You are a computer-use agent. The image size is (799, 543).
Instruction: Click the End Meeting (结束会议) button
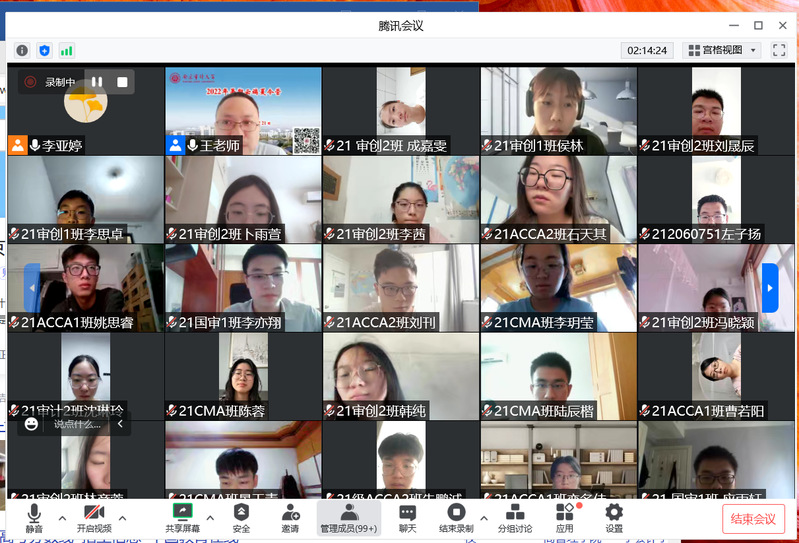(x=753, y=519)
